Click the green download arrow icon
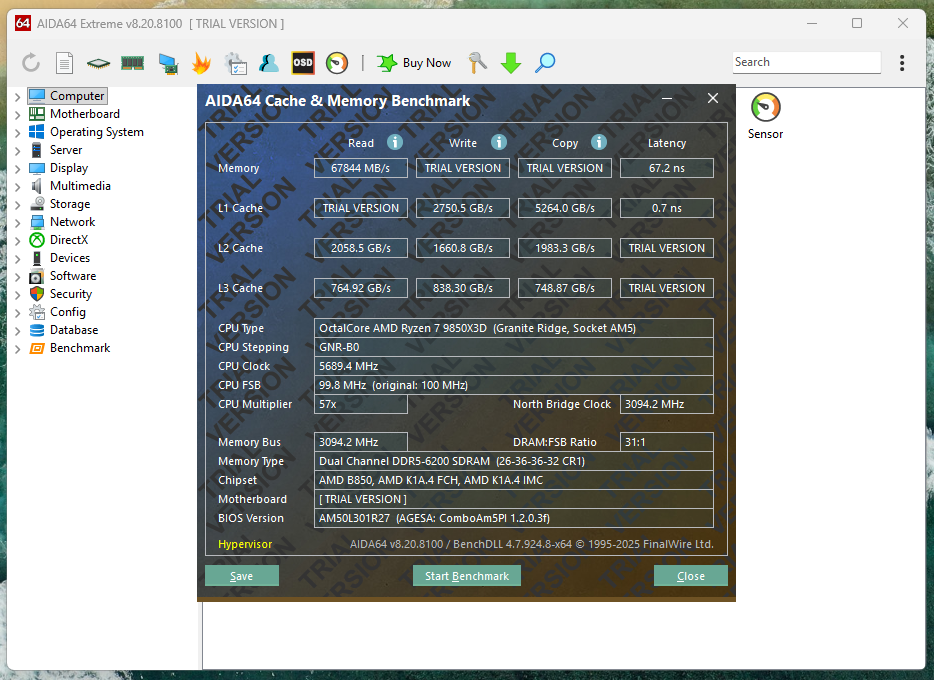Image resolution: width=934 pixels, height=680 pixels. (511, 63)
